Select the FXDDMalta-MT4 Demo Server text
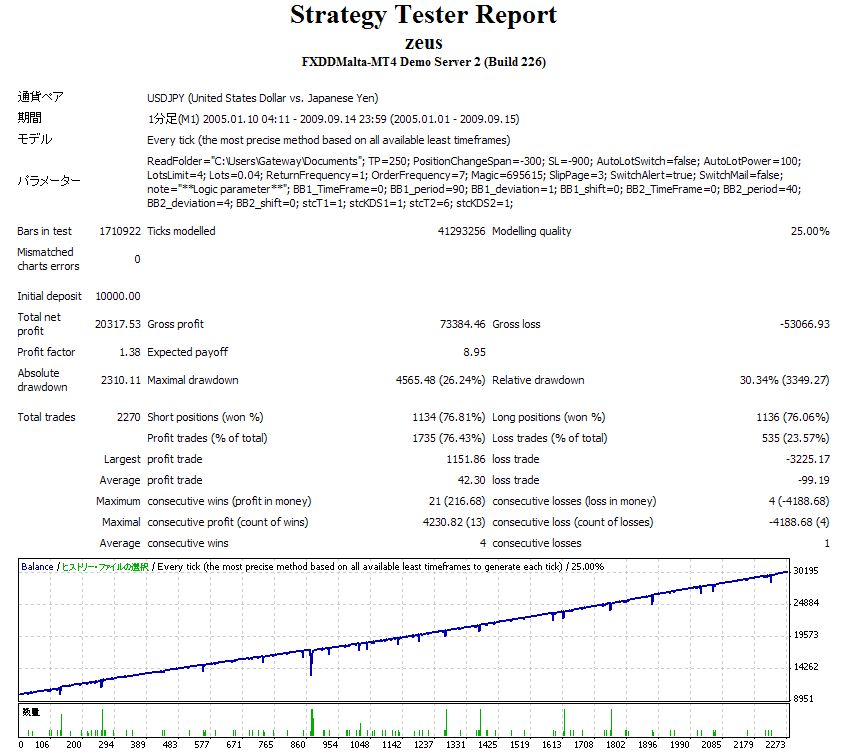This screenshot has height=754, width=850. point(423,62)
